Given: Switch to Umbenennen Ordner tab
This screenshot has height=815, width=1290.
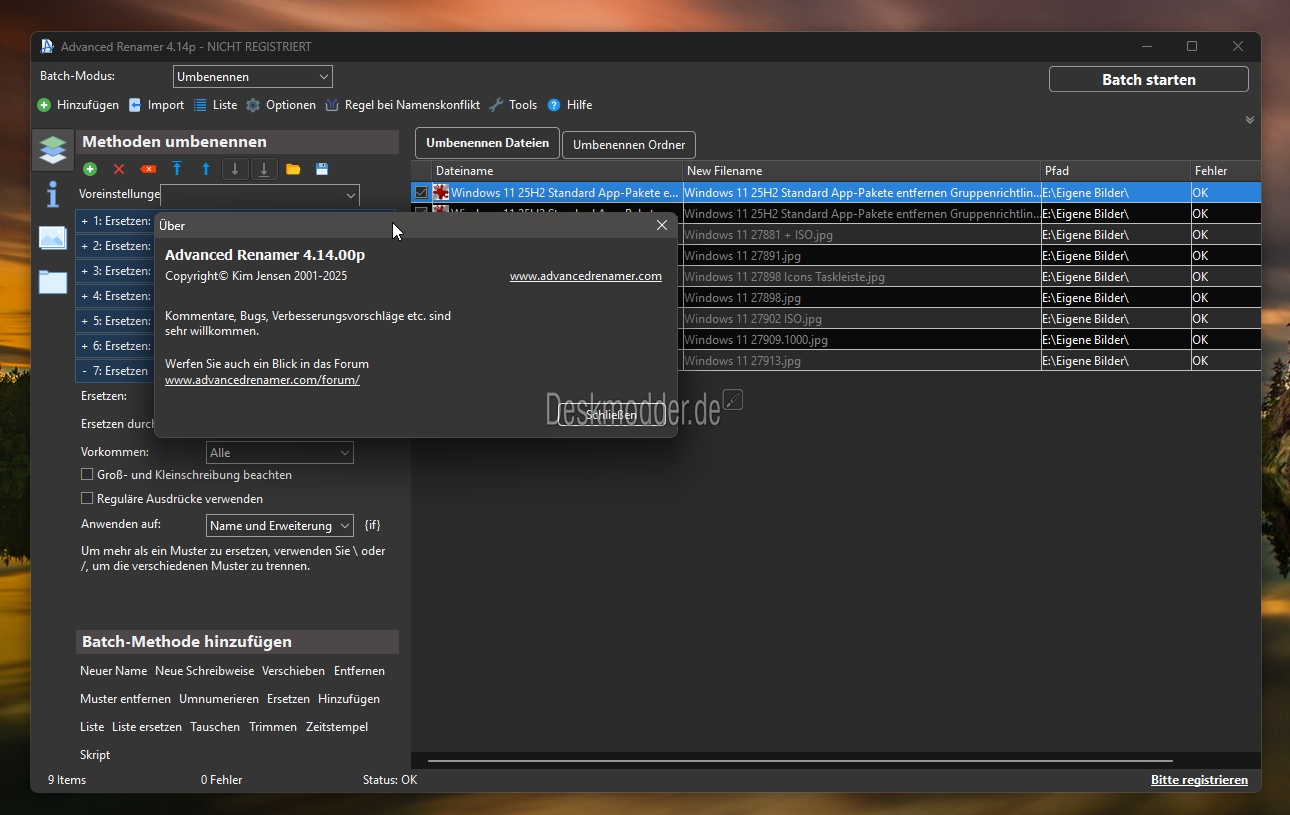Looking at the screenshot, I should pos(629,145).
